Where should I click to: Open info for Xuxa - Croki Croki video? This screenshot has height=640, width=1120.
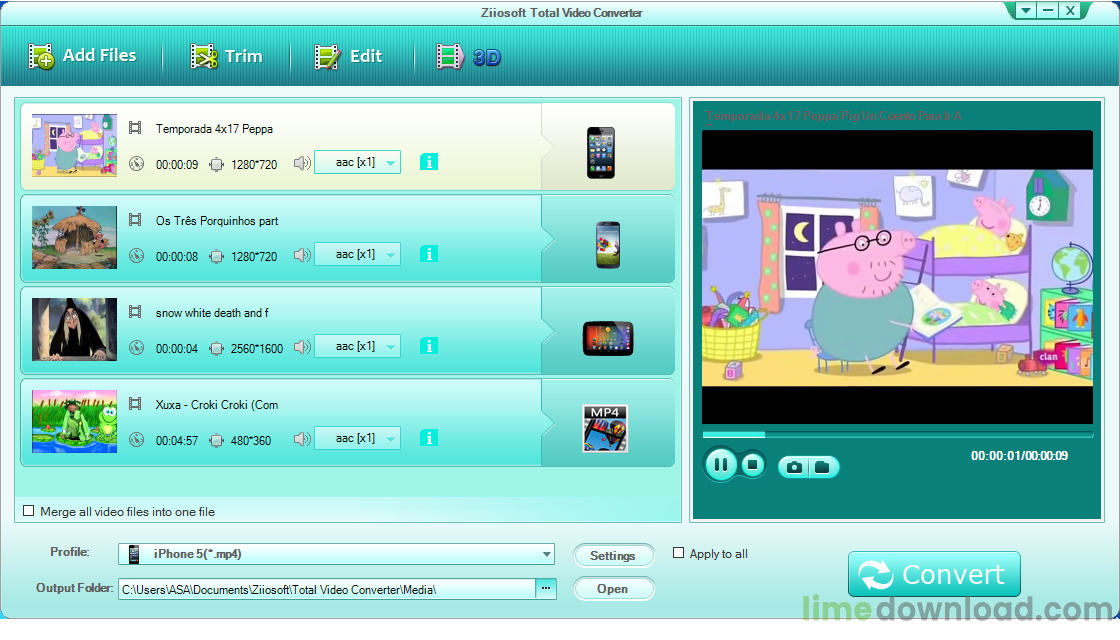point(429,438)
